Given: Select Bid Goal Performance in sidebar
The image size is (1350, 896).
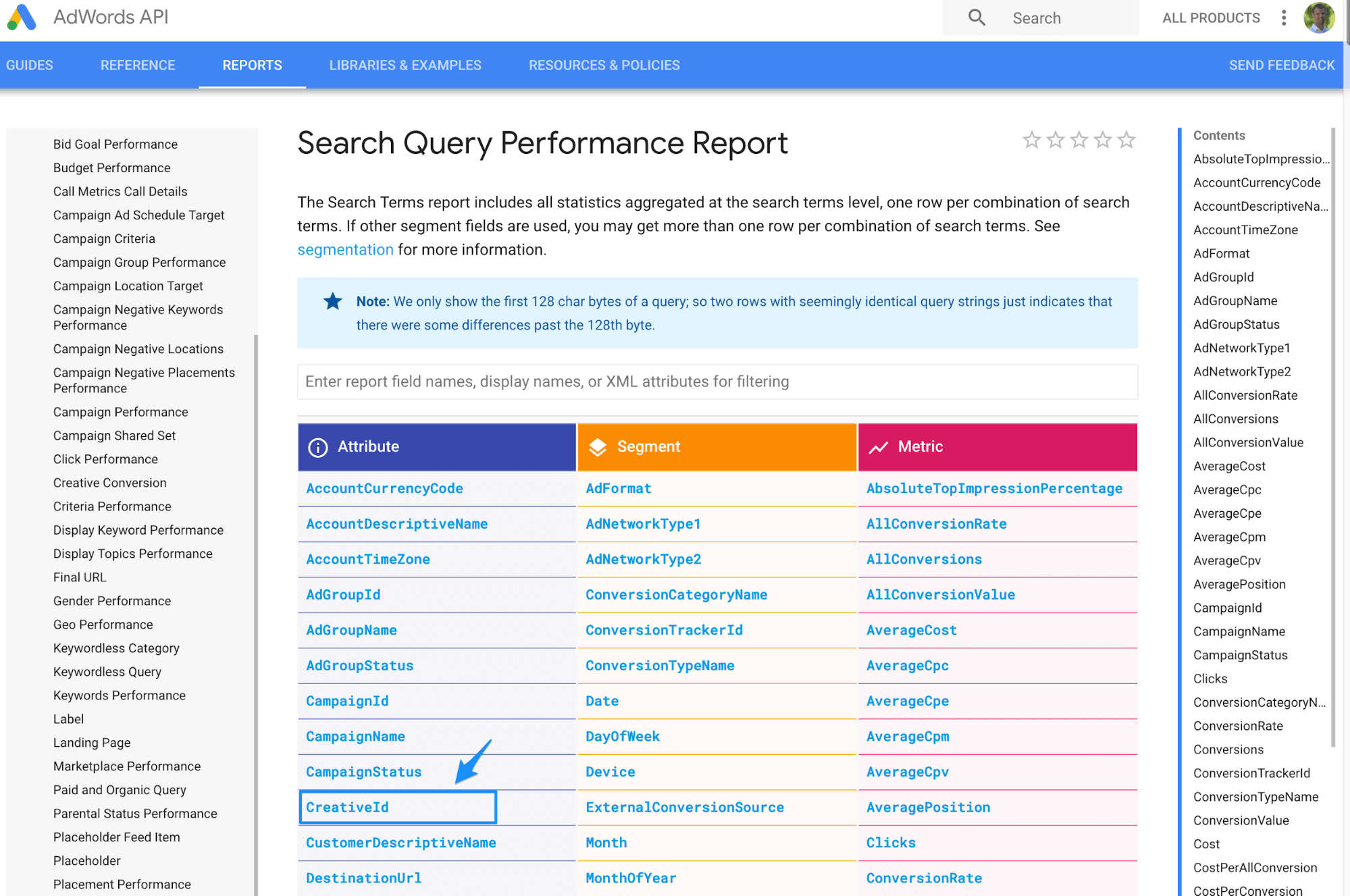Looking at the screenshot, I should (x=115, y=144).
